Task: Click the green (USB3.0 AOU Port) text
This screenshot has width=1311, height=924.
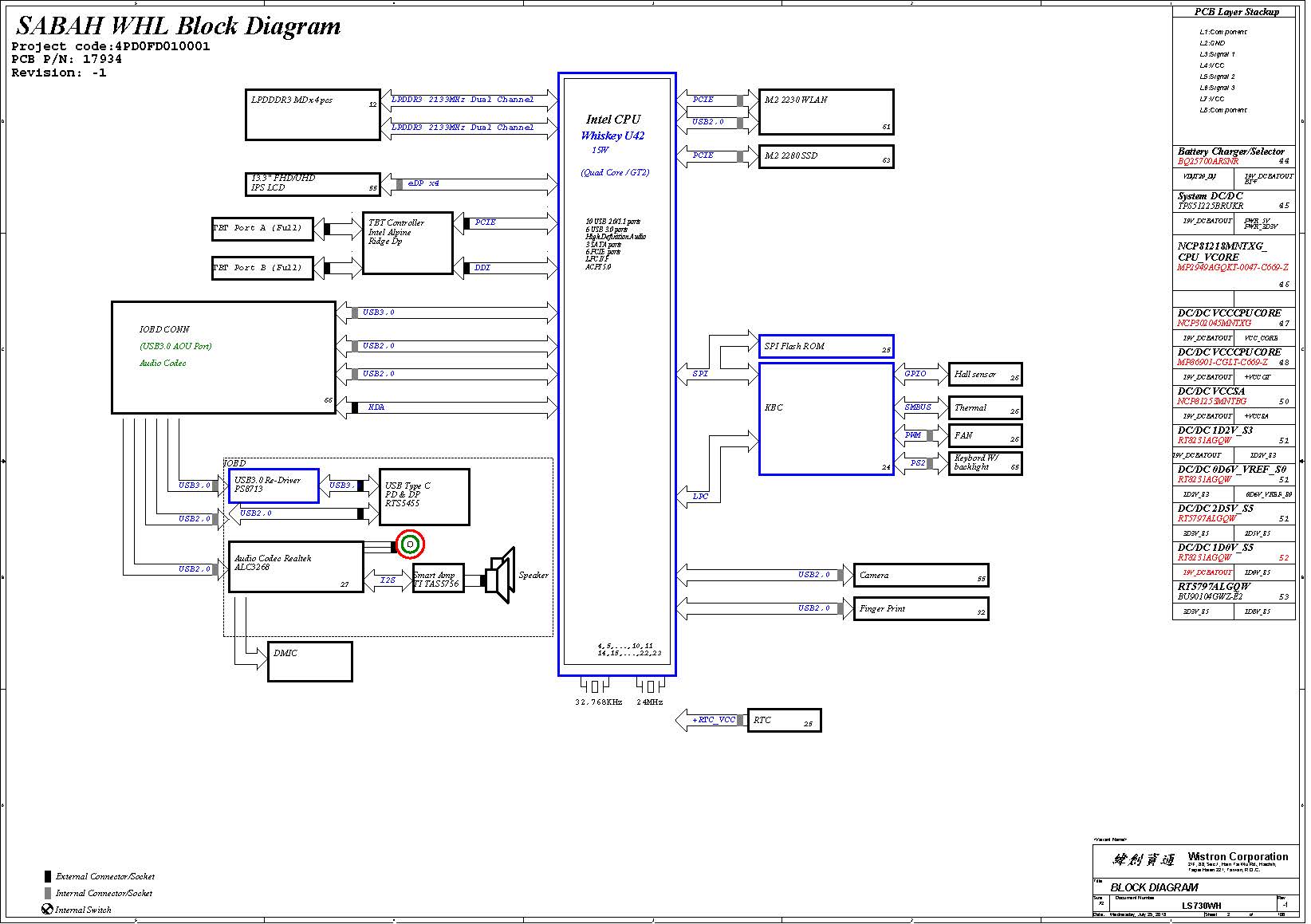Action: coord(175,346)
